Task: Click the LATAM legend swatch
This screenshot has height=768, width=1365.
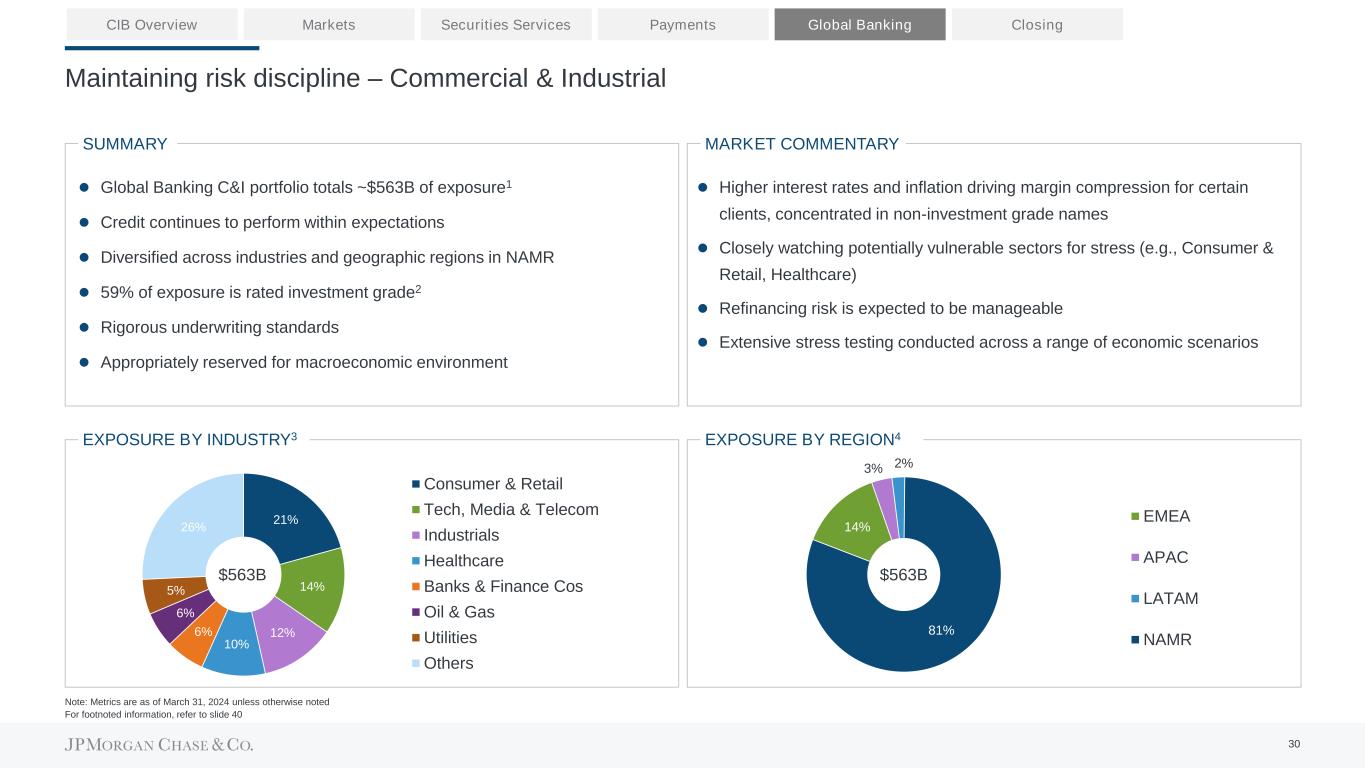Action: tap(1135, 599)
